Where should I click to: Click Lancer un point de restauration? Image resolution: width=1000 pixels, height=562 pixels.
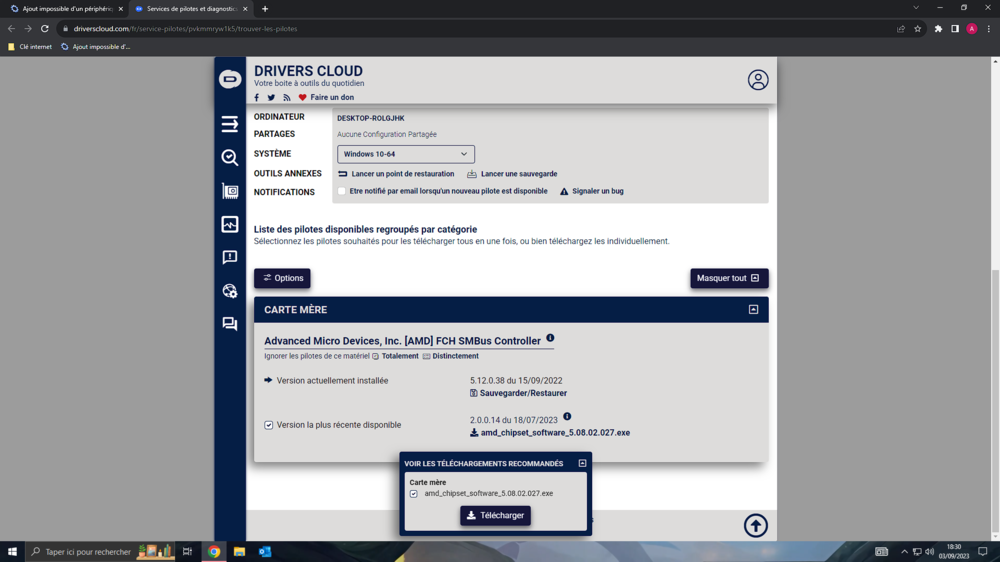(x=396, y=174)
